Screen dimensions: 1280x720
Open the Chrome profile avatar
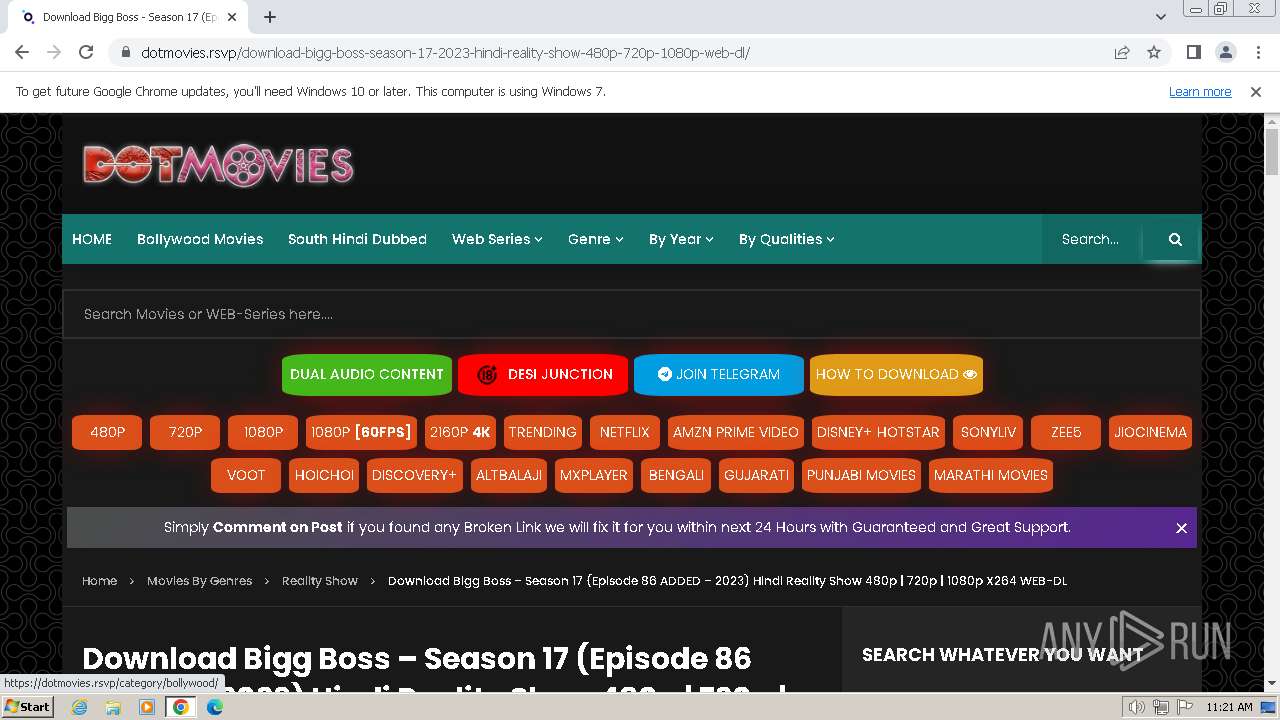[x=1226, y=53]
